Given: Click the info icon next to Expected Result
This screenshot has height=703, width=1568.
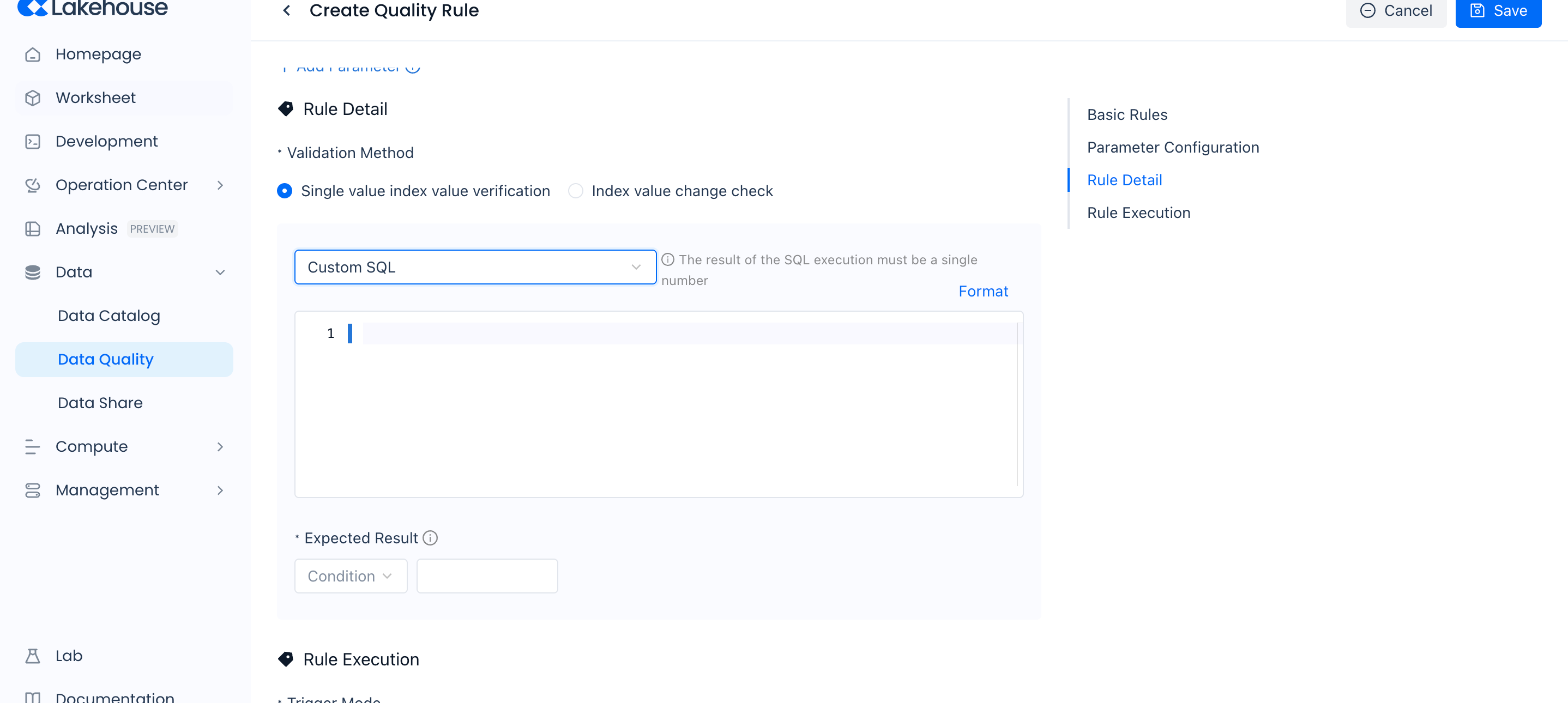Looking at the screenshot, I should (x=430, y=538).
